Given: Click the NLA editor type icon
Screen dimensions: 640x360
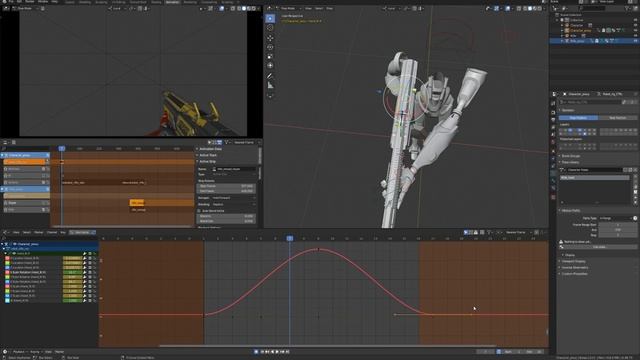Looking at the screenshot, I should coord(5,142).
